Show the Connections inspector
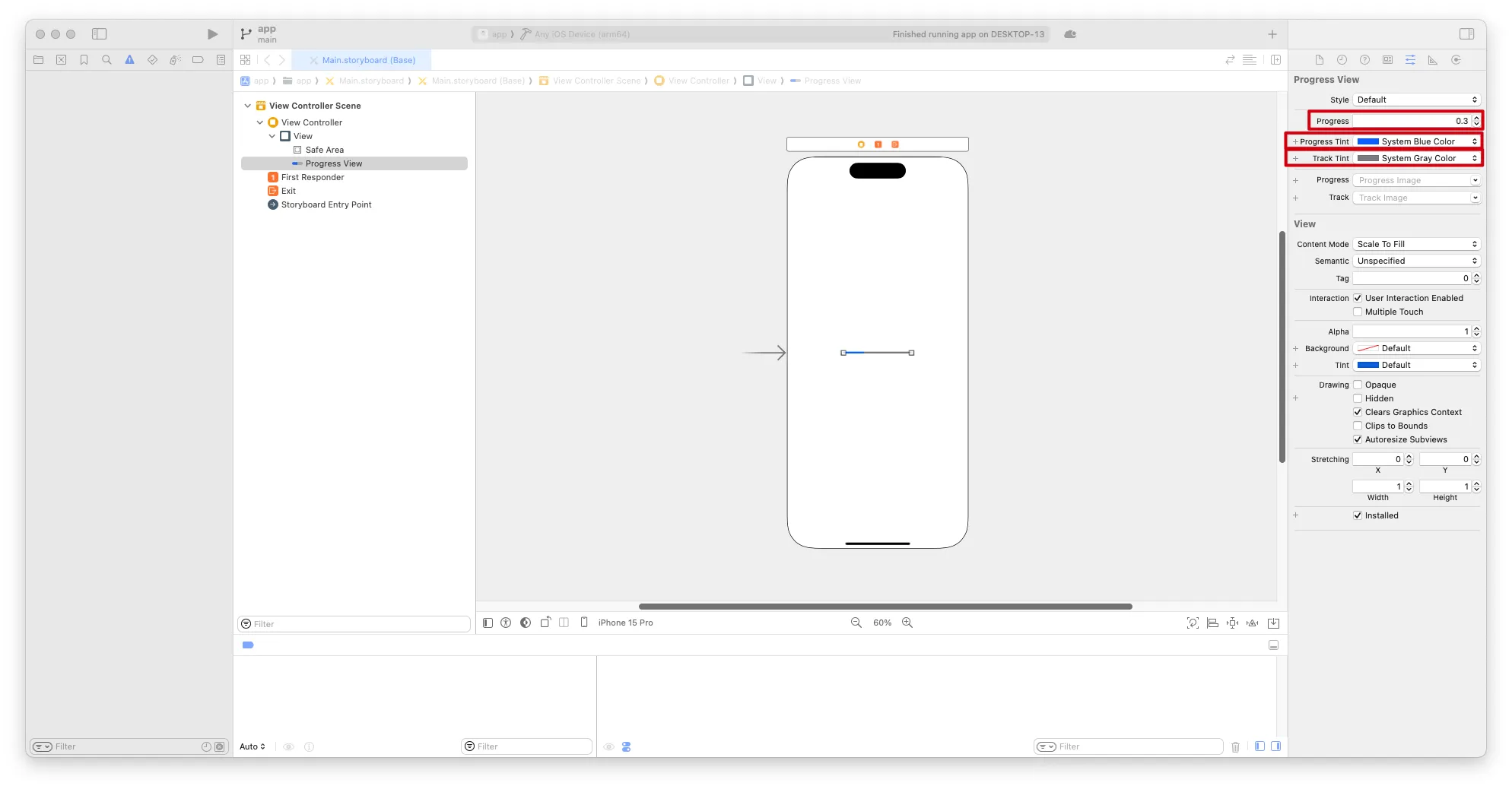1512x789 pixels. coord(1456,60)
